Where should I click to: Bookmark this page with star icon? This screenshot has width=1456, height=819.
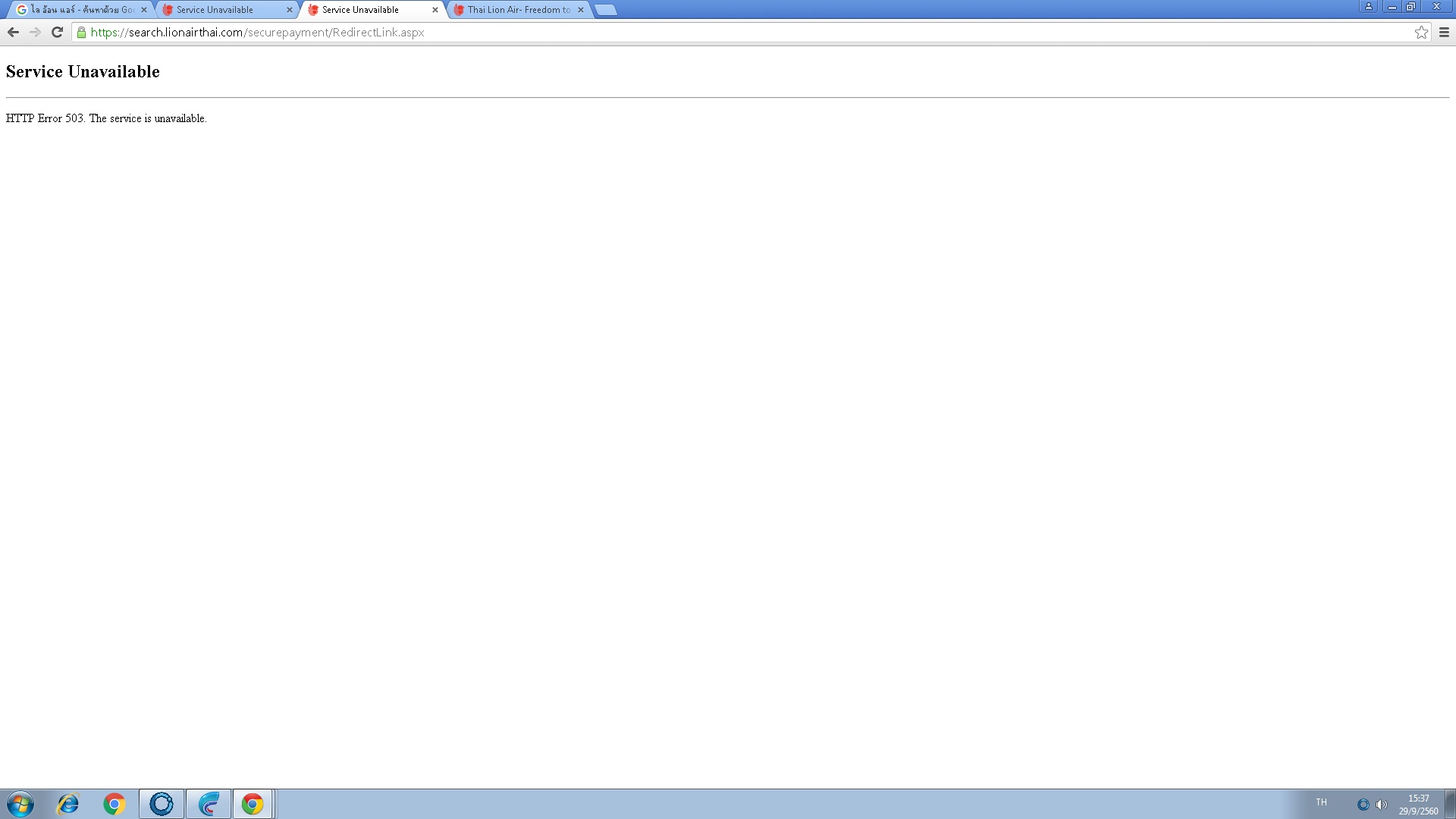point(1421,32)
